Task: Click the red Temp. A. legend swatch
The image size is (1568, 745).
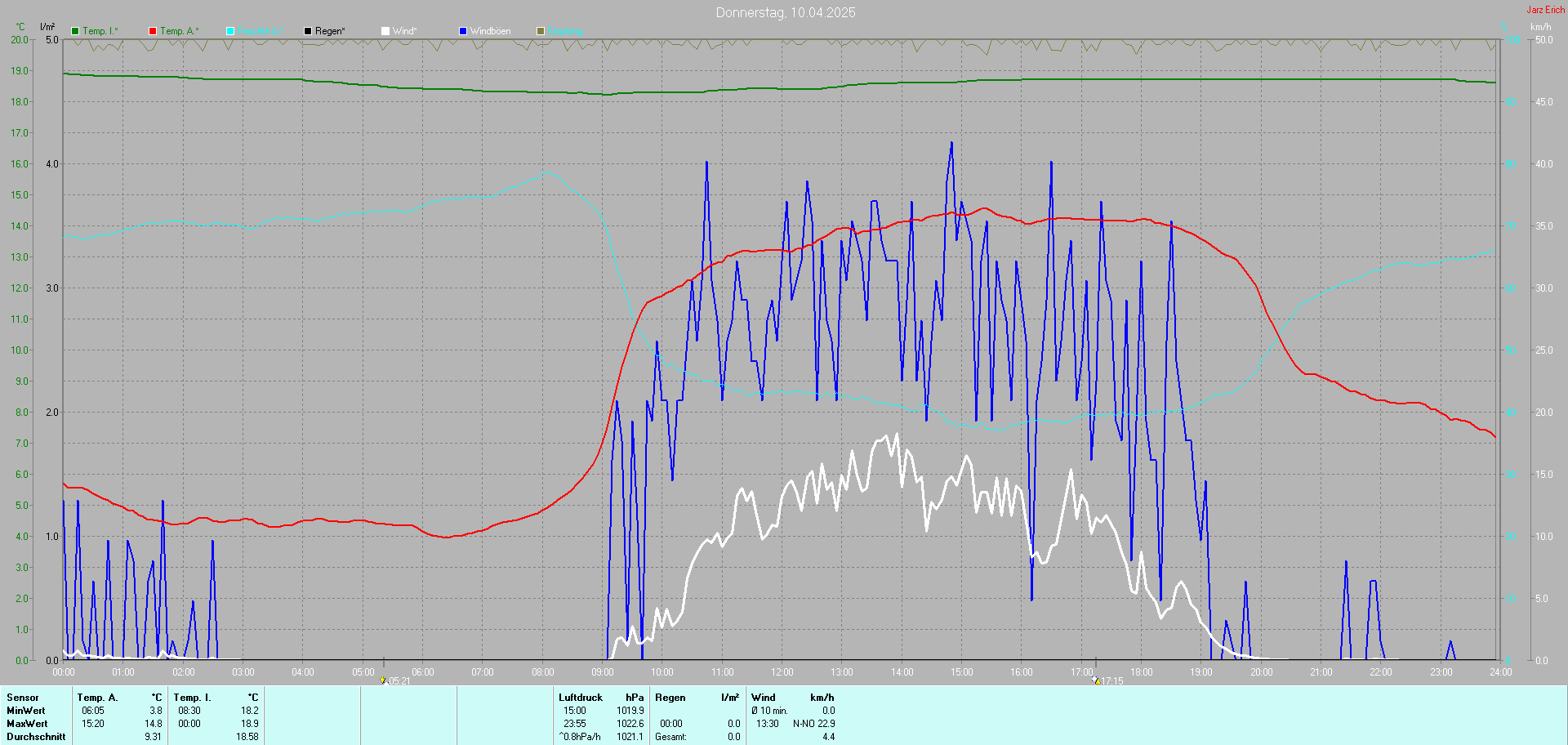Action: (x=153, y=31)
